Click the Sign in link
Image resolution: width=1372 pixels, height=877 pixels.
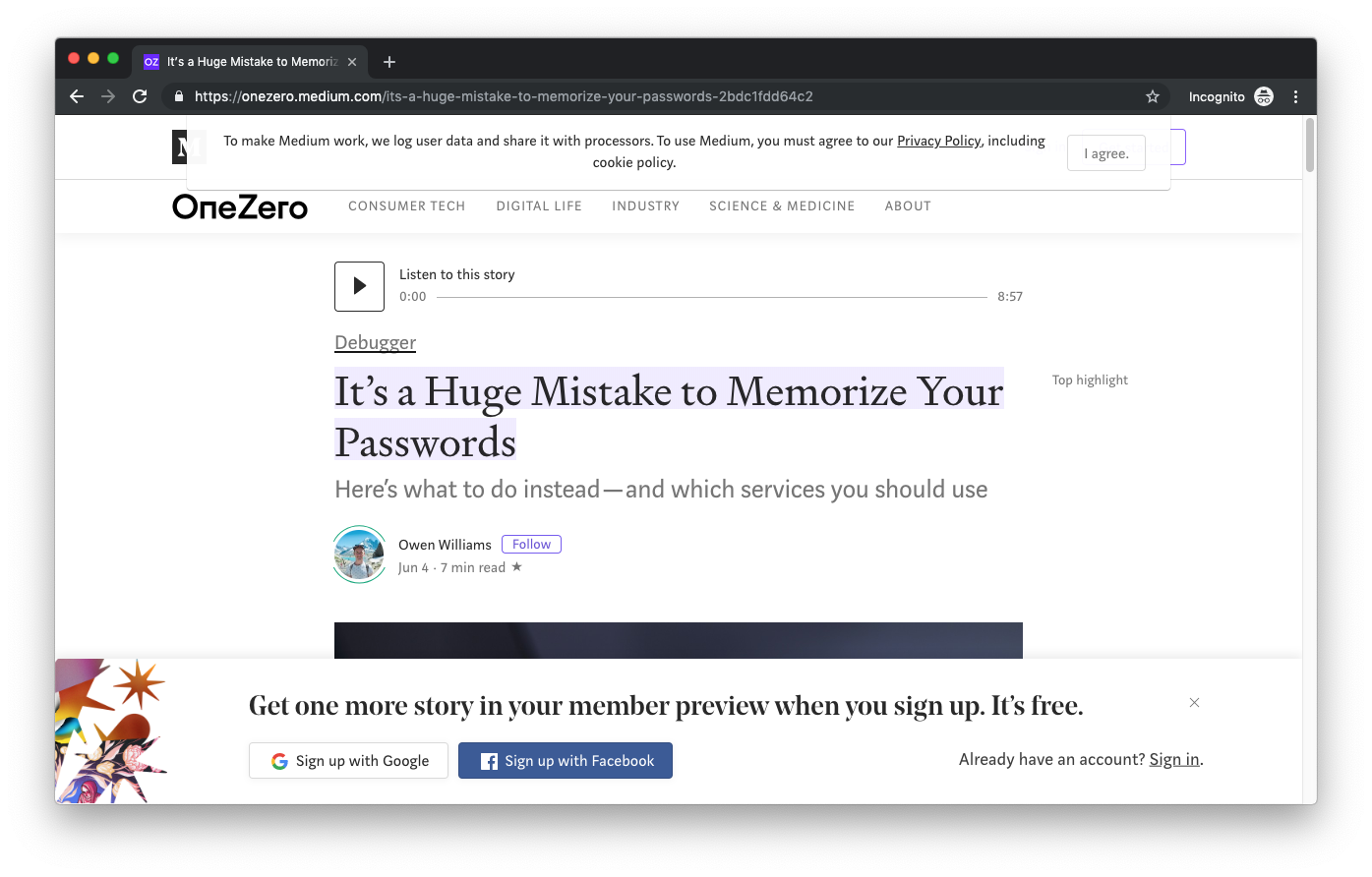pos(1174,759)
